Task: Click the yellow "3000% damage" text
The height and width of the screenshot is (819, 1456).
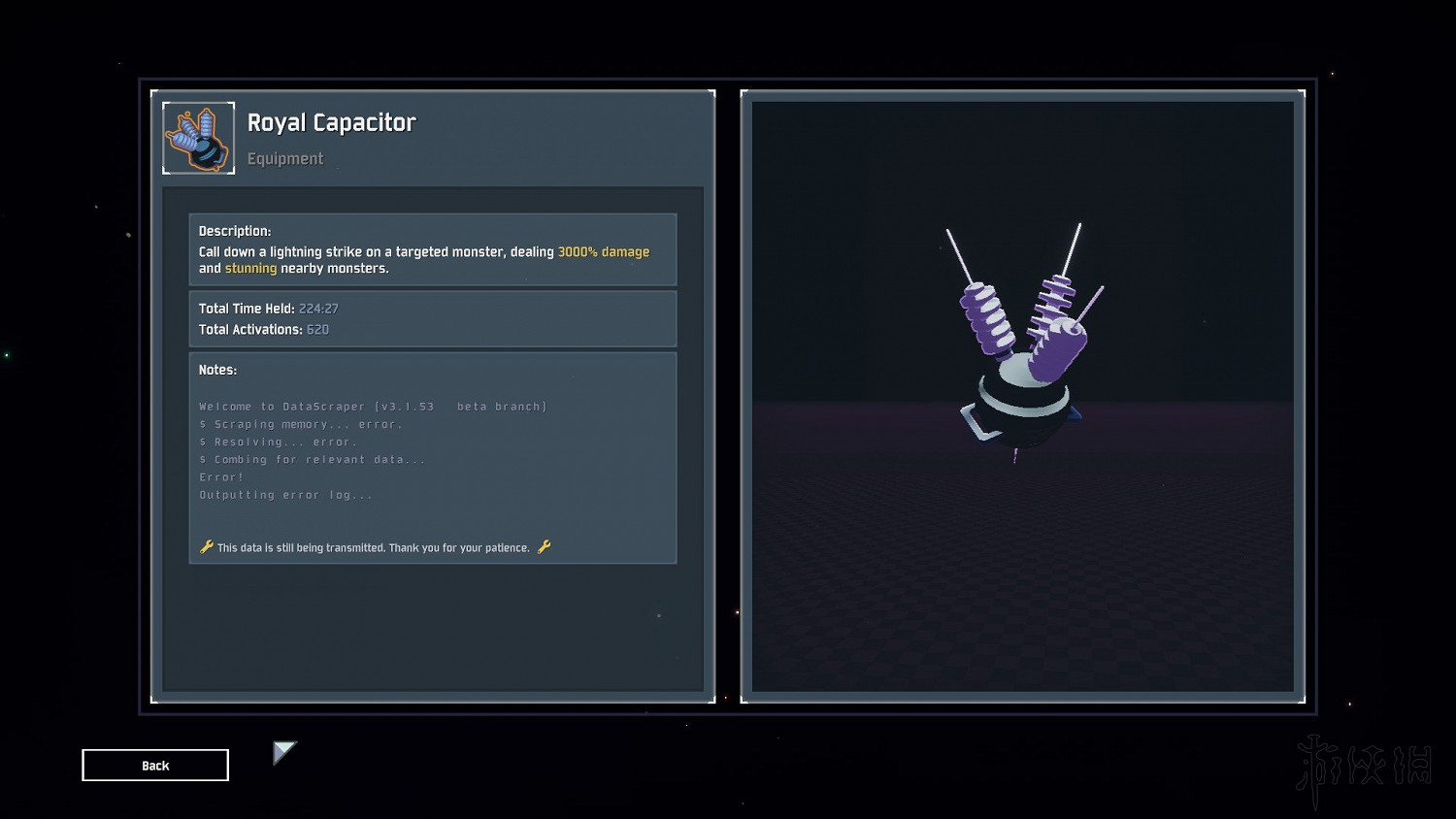Action: tap(603, 252)
